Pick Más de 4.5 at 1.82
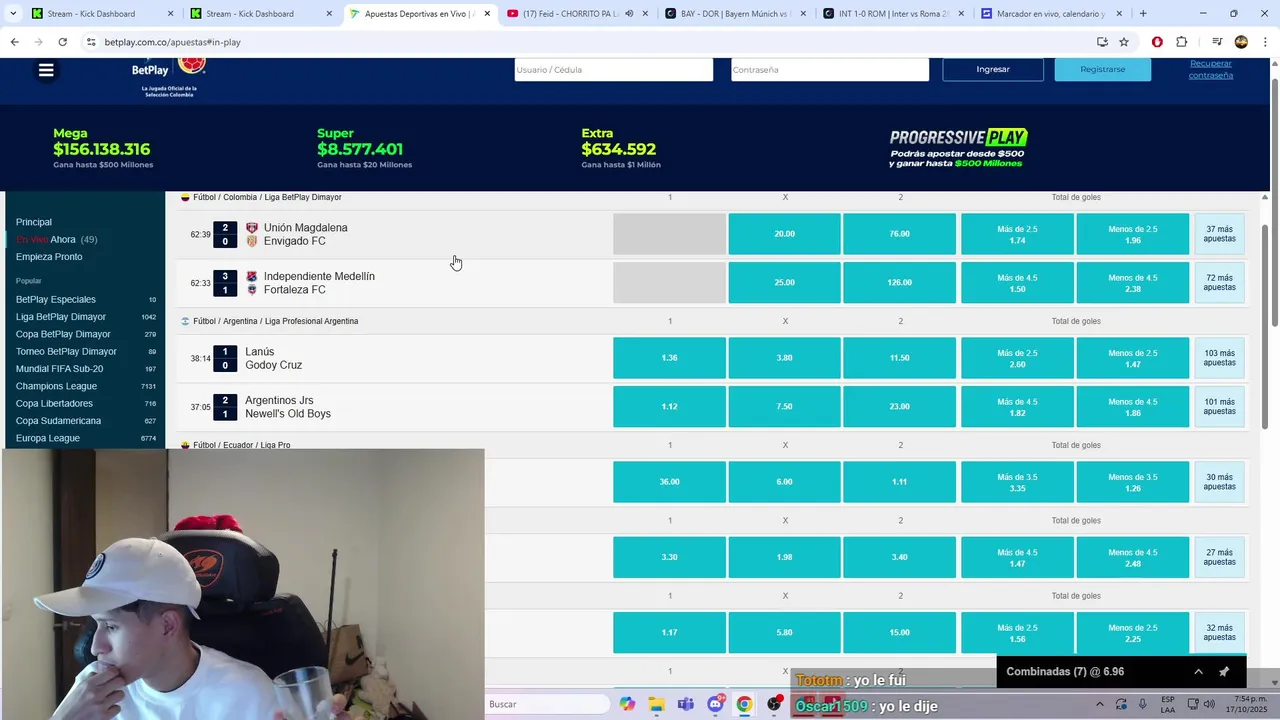Image resolution: width=1280 pixels, height=720 pixels. pos(1017,407)
